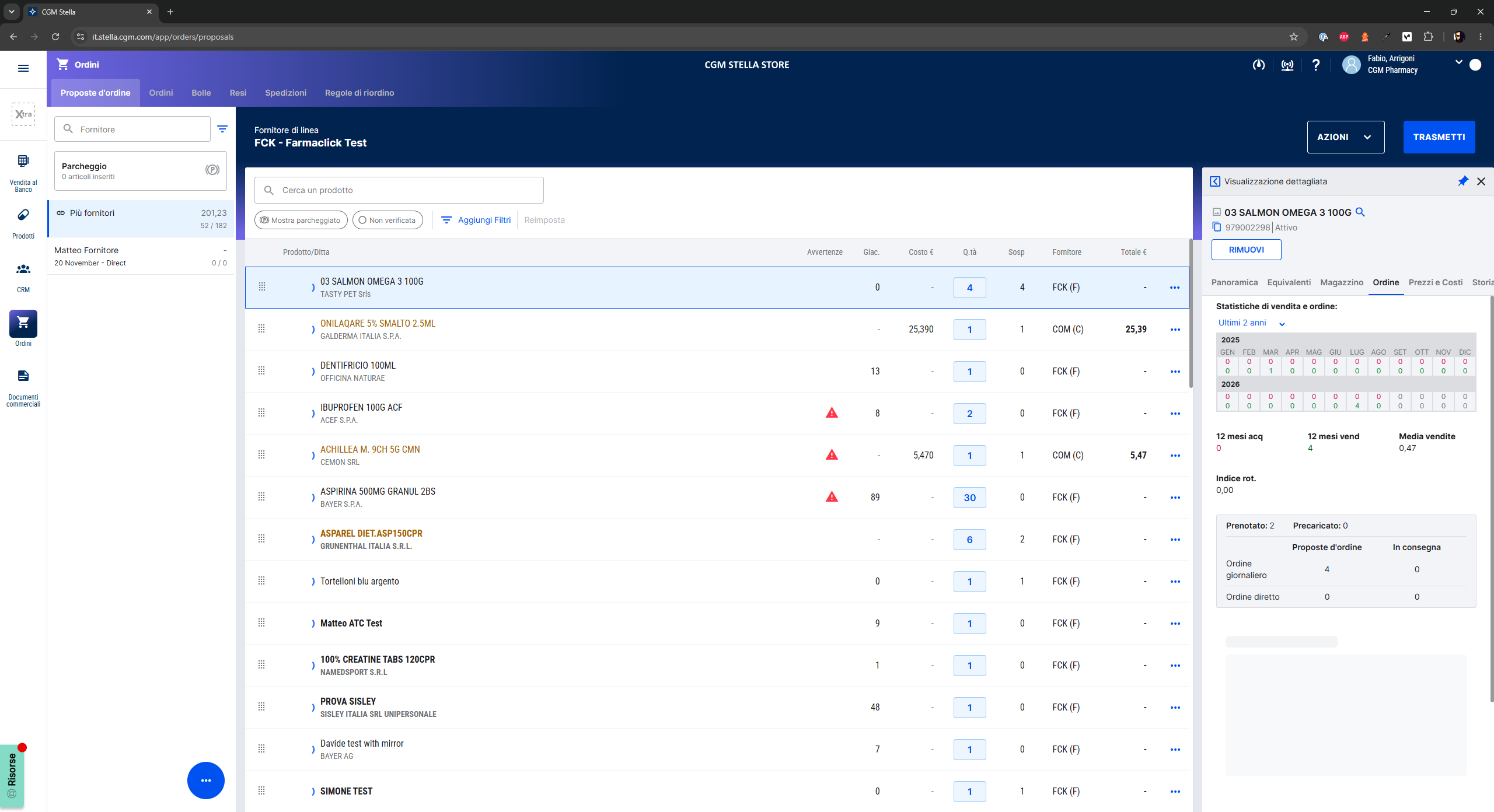The image size is (1494, 812).
Task: Expand user account chevron menu
Action: point(1458,62)
